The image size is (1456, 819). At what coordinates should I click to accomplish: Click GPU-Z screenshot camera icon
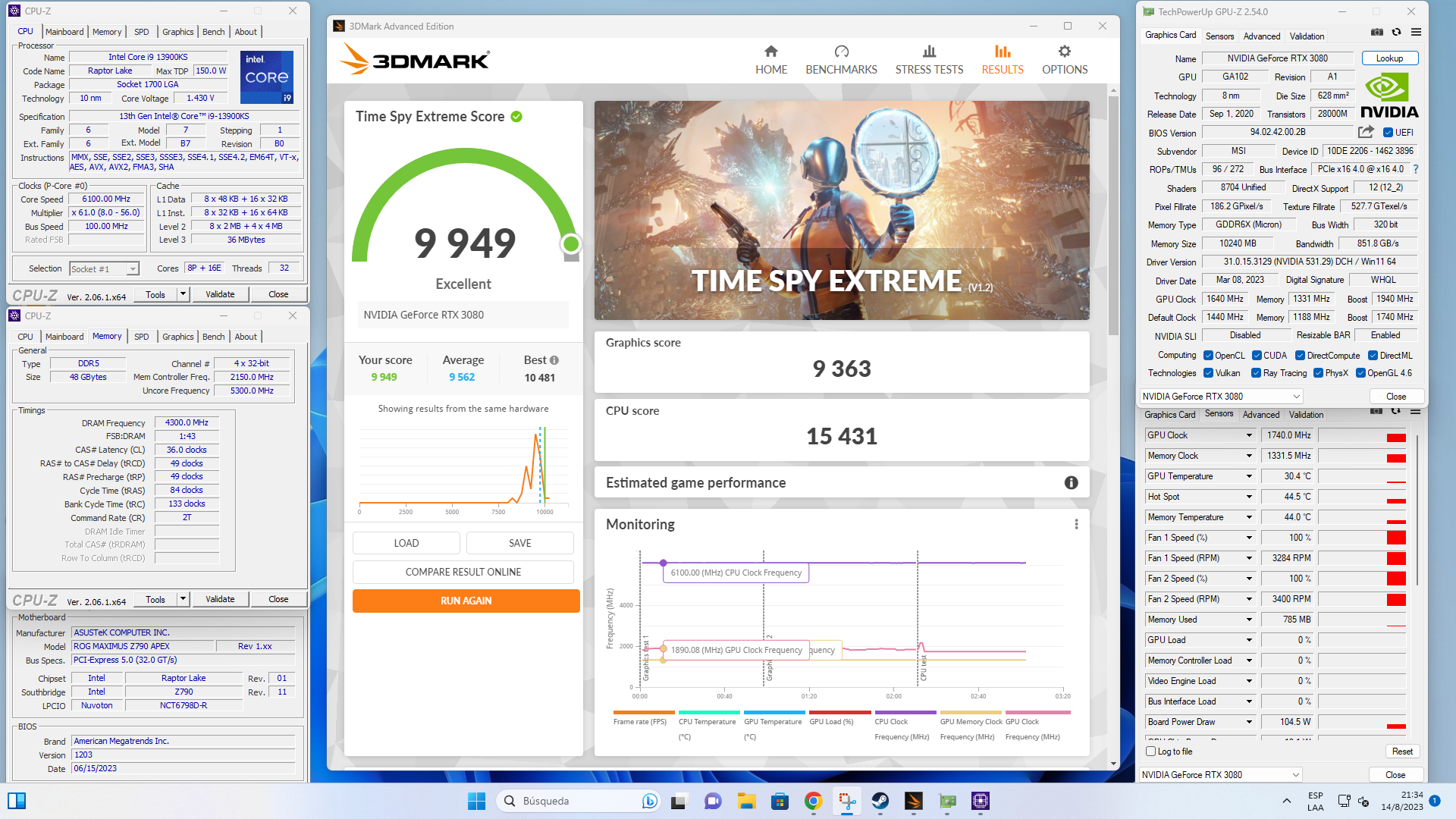pos(1376,33)
